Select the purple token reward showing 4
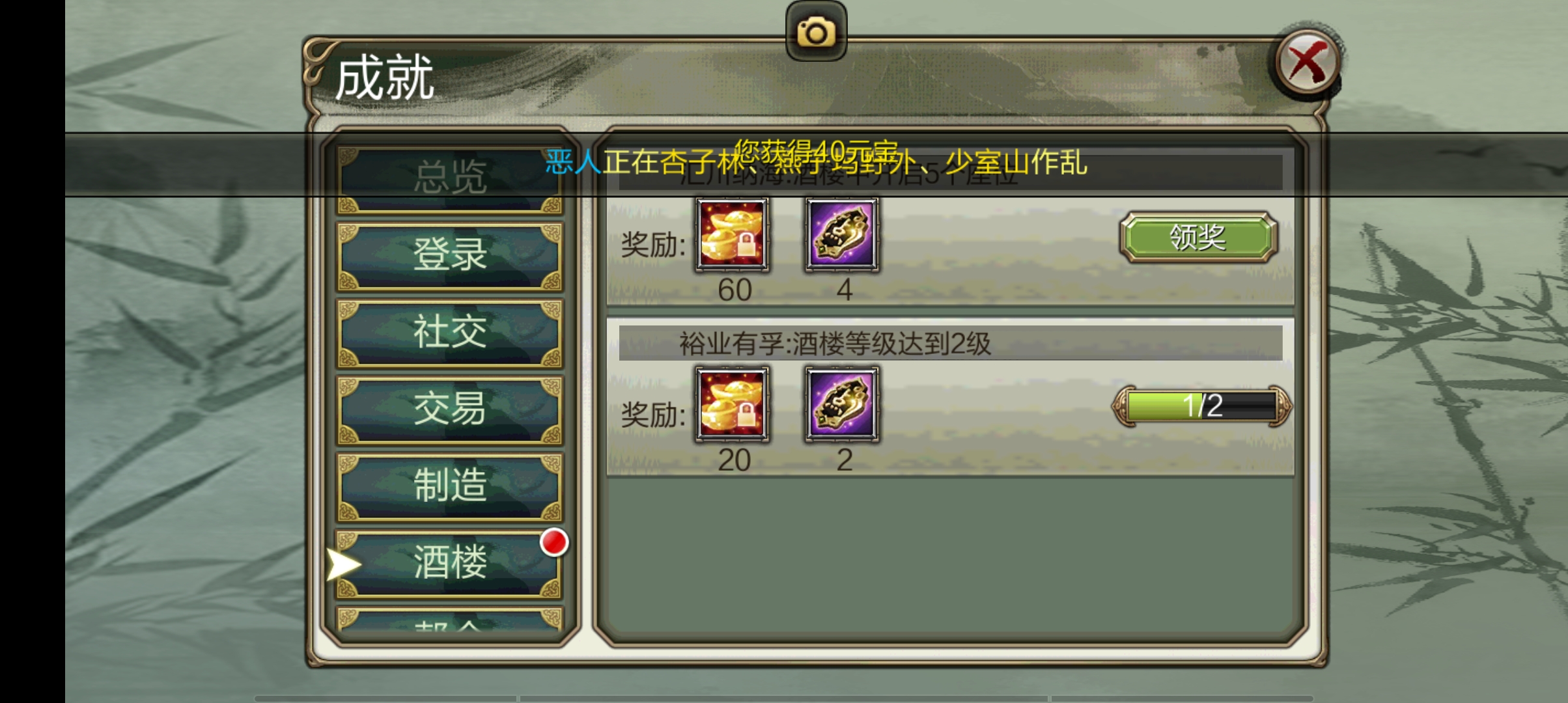Screen dimensions: 1568x703 842,234
